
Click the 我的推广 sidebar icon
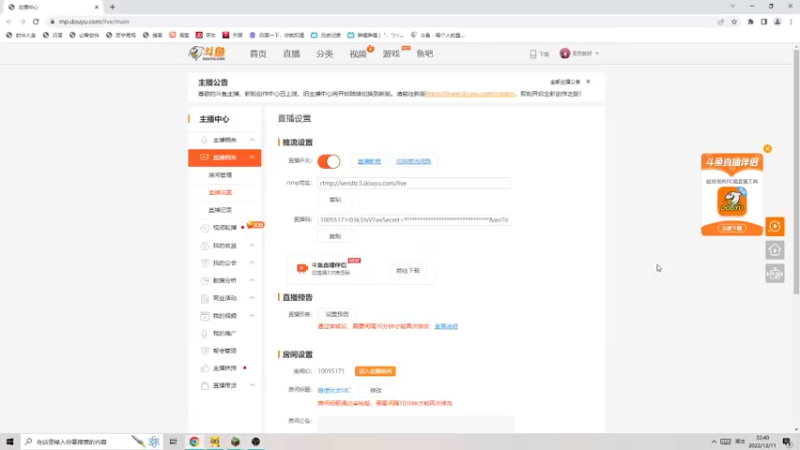[205, 333]
